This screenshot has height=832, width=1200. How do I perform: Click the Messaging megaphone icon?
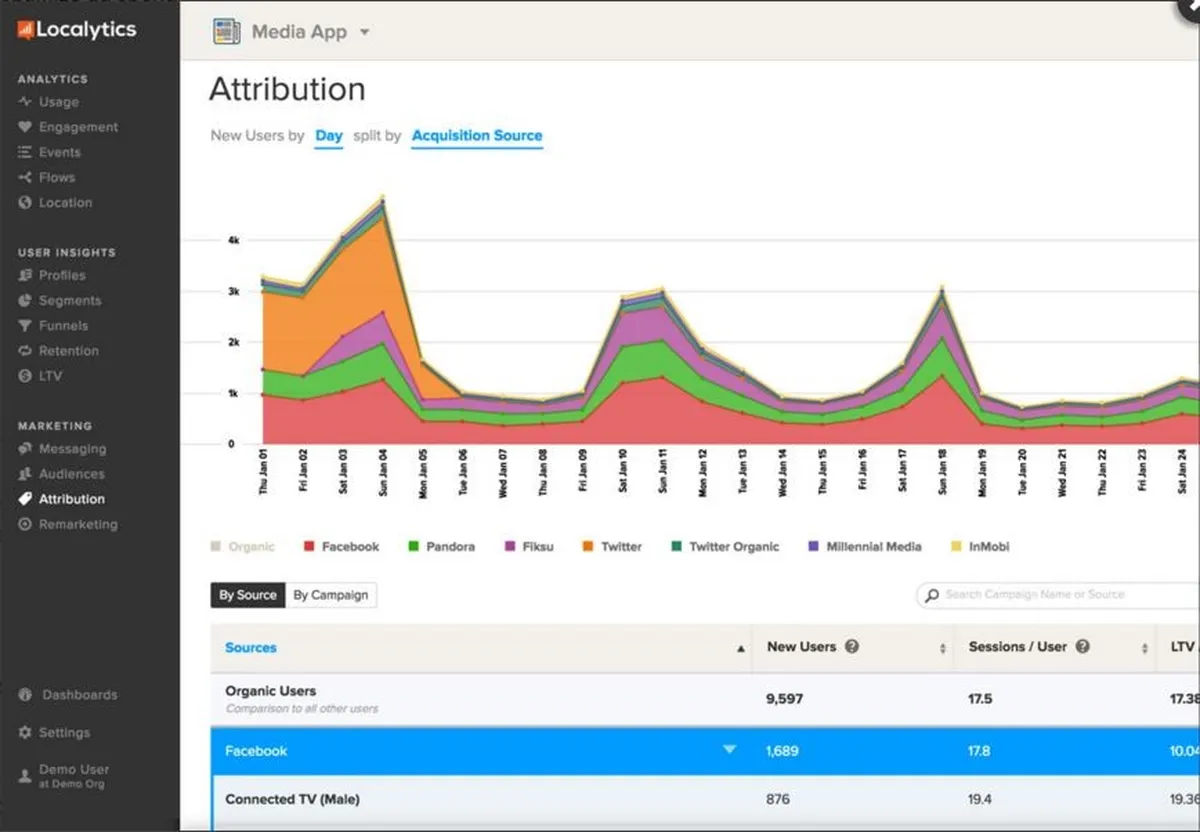coord(25,449)
